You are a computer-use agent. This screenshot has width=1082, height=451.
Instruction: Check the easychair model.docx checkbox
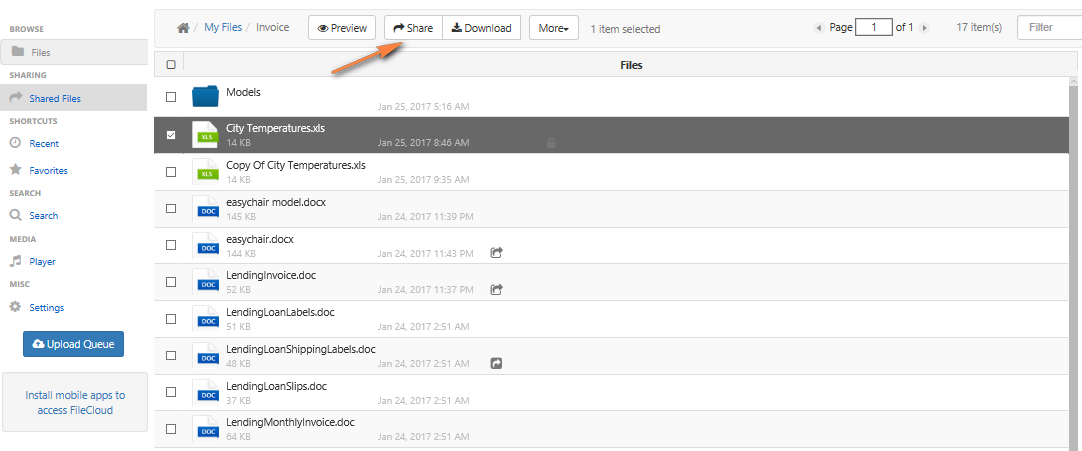point(171,208)
